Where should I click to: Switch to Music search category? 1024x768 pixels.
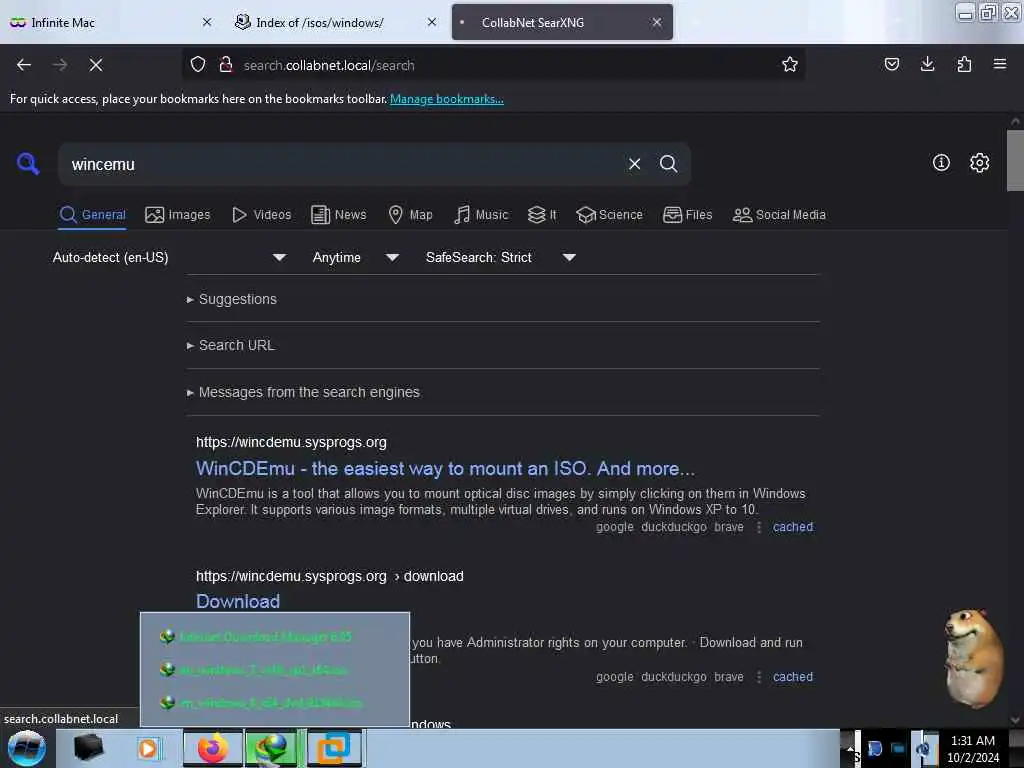click(x=481, y=215)
